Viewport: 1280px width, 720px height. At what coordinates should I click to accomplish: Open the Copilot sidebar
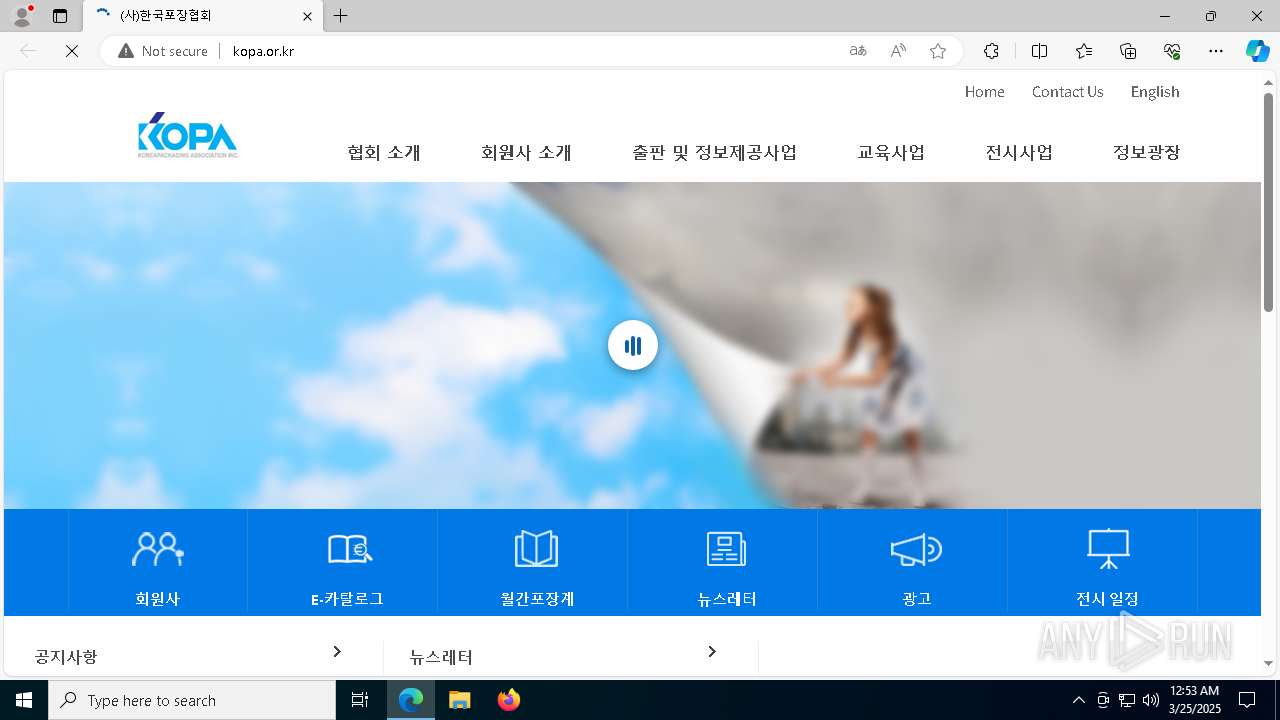pyautogui.click(x=1257, y=51)
